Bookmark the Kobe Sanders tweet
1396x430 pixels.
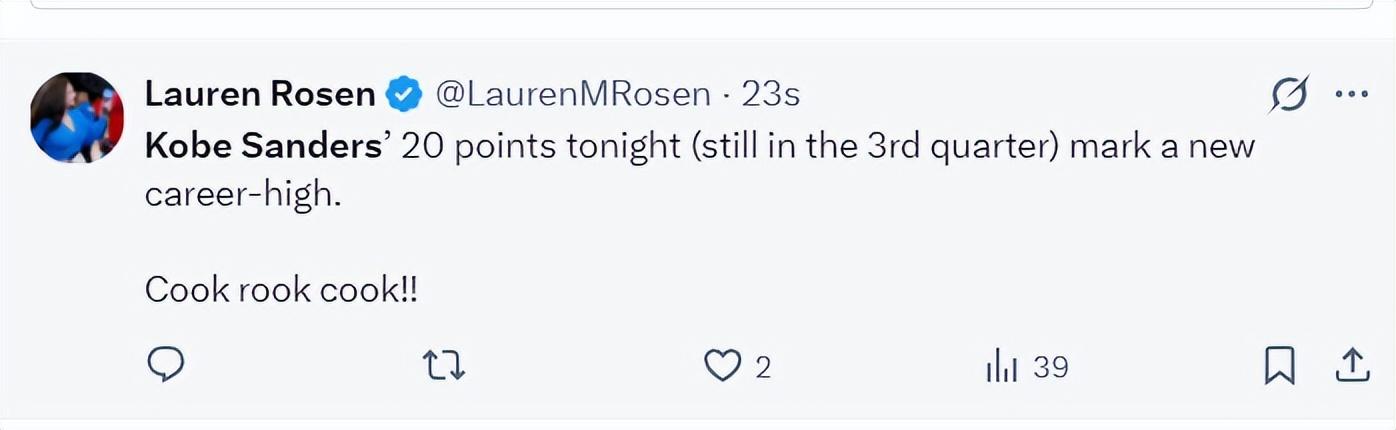[1279, 365]
